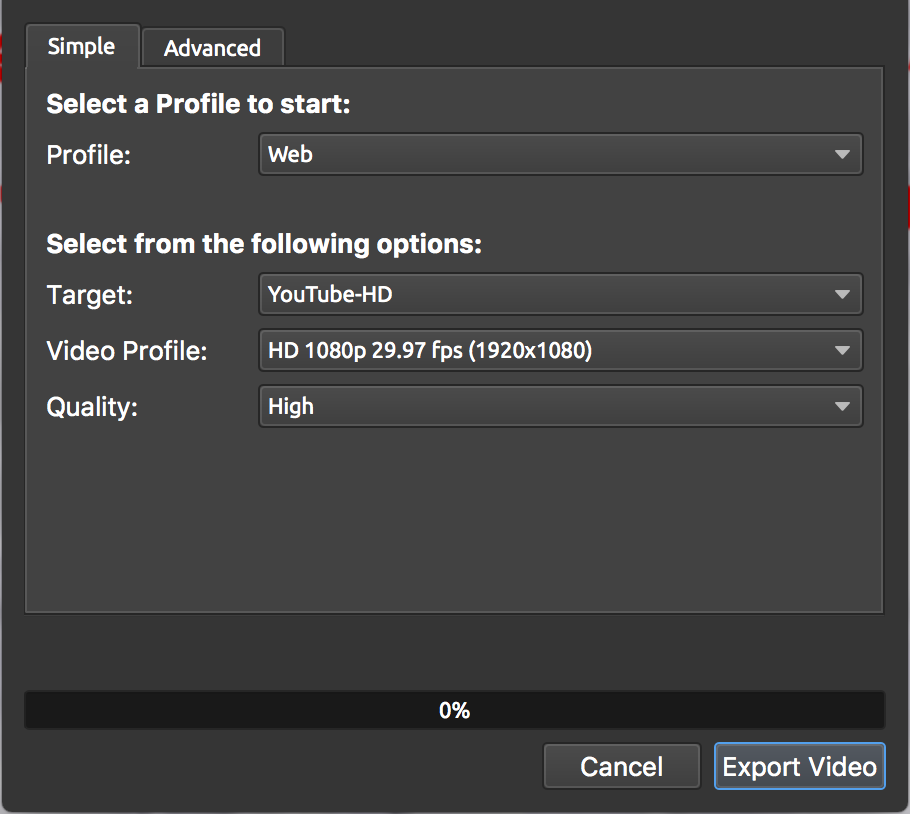Click the 0% export progress bar

(455, 710)
